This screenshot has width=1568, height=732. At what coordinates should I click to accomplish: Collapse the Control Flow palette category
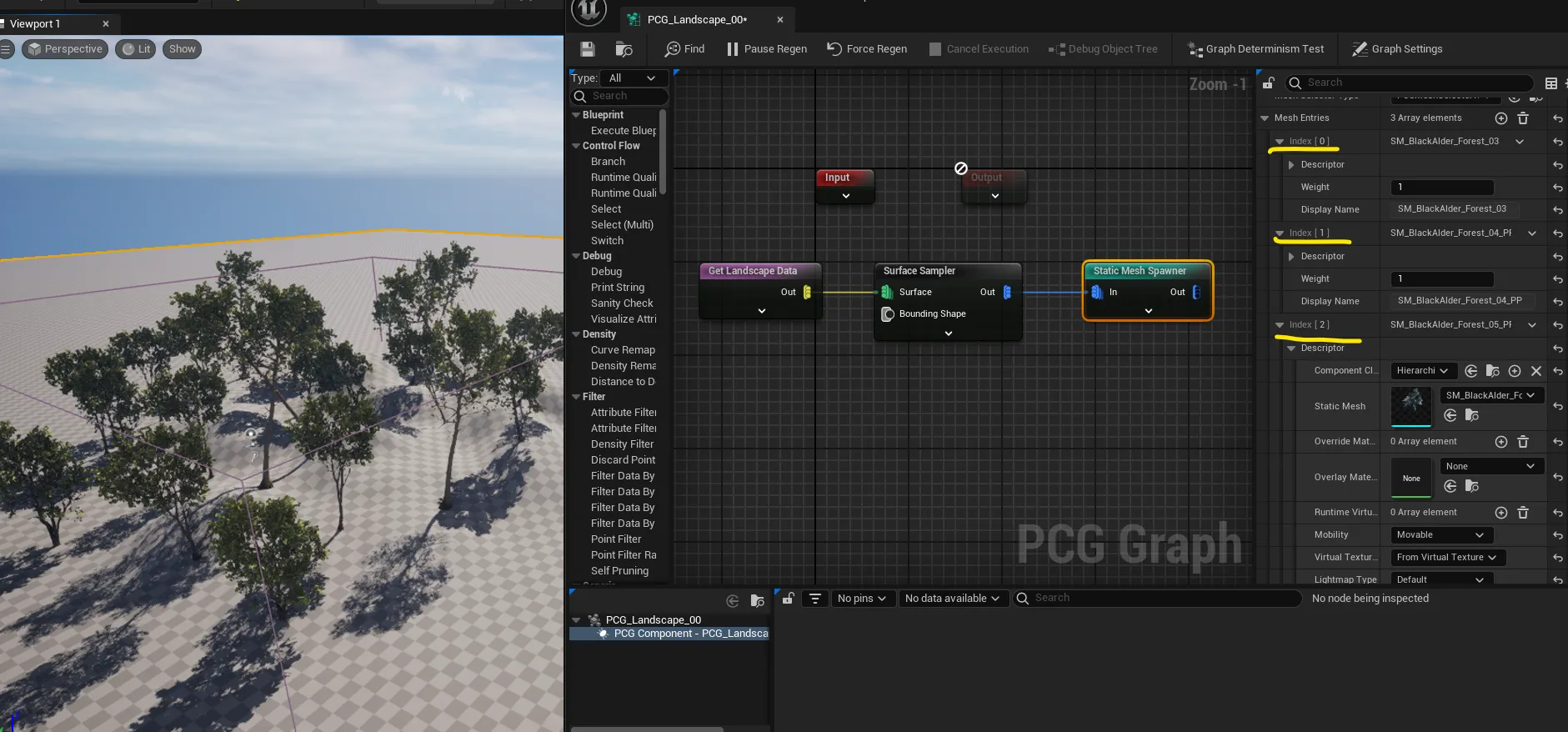click(576, 146)
